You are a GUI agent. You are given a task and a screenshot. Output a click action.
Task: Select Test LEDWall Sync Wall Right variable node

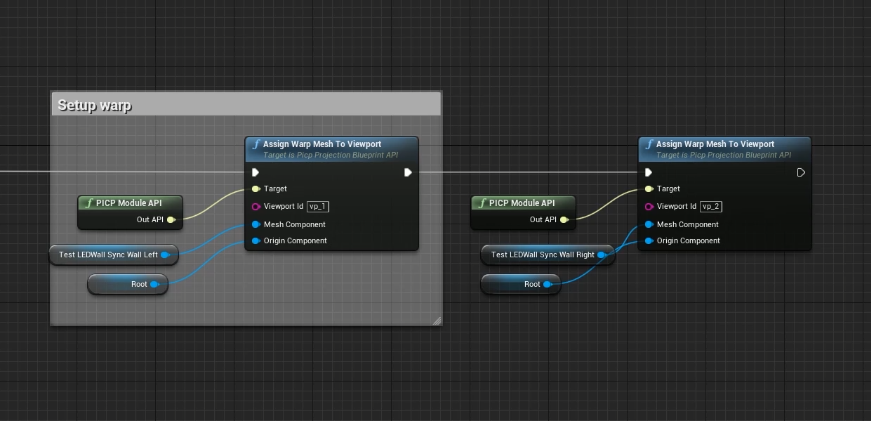[548, 255]
